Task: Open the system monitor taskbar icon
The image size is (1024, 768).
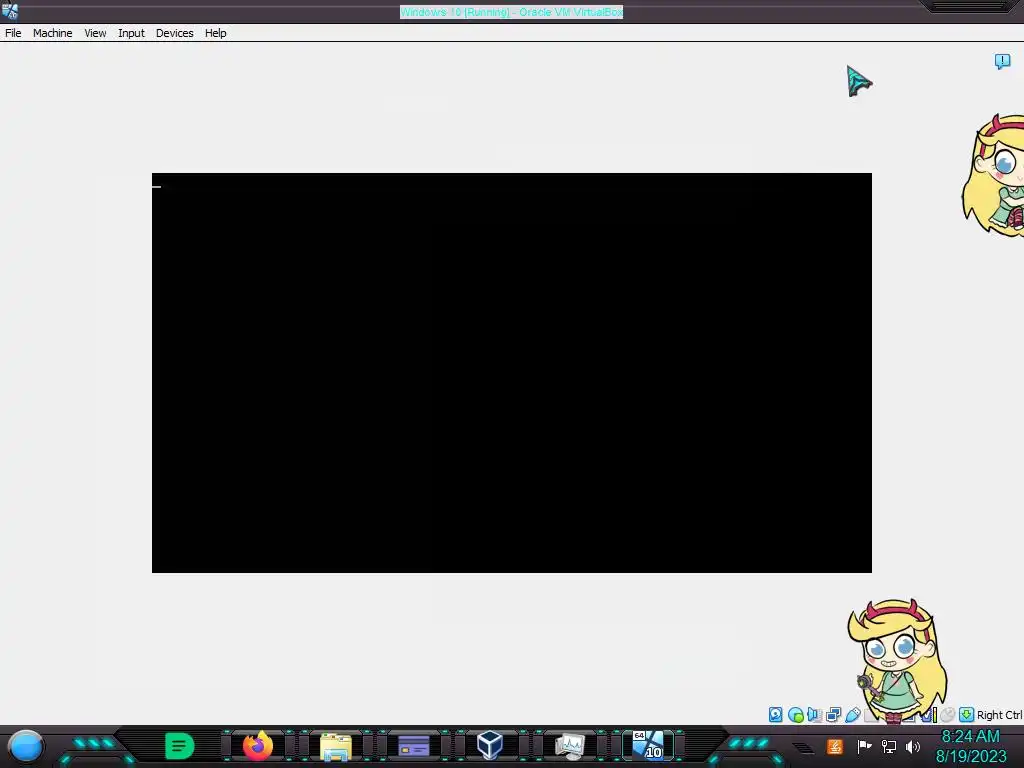Action: (x=569, y=746)
